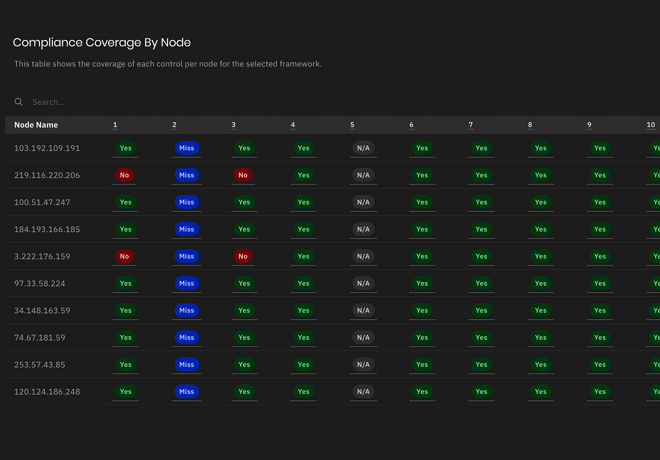
Task: Click the search magnifier icon
Action: (x=19, y=102)
